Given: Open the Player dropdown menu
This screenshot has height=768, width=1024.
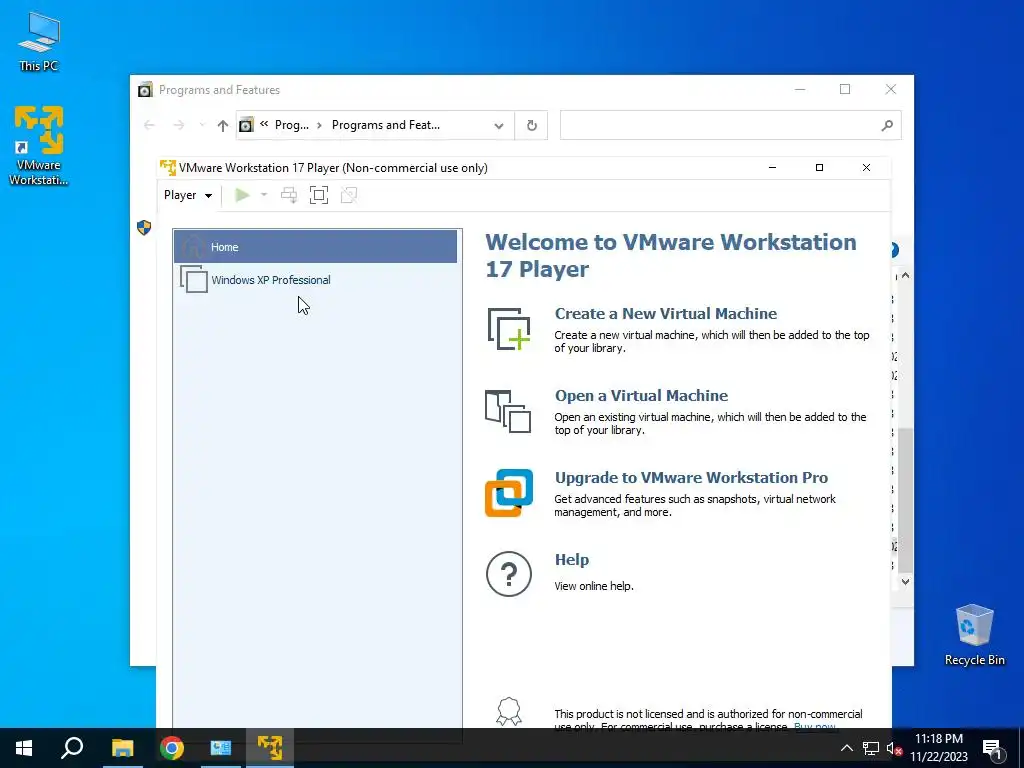Looking at the screenshot, I should pos(188,195).
